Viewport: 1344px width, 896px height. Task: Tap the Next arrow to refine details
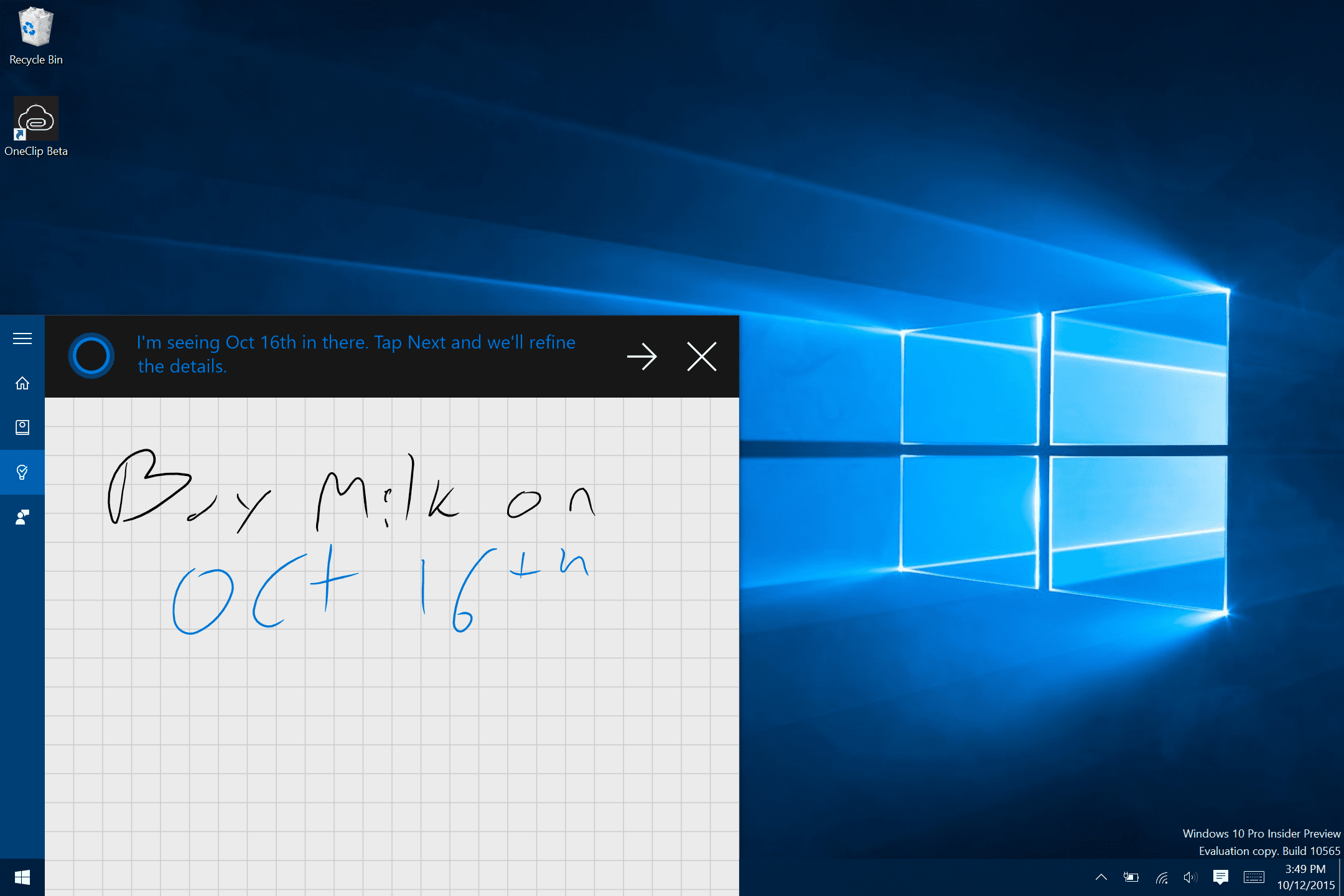[x=642, y=357]
